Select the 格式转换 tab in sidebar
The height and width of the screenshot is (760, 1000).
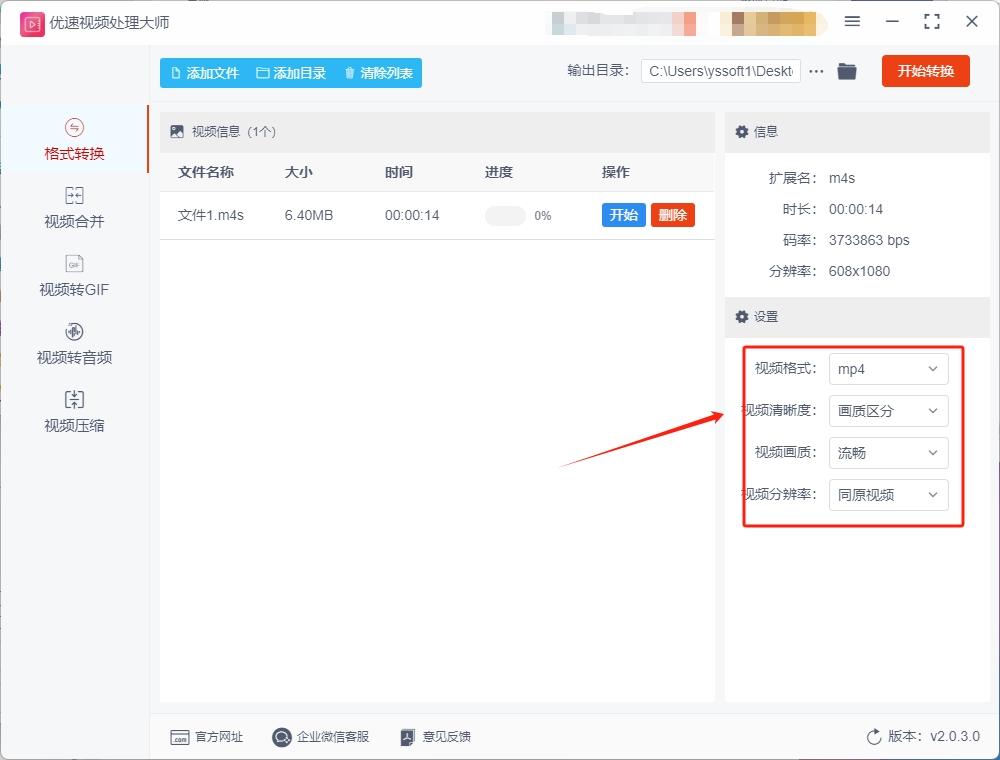click(73, 140)
